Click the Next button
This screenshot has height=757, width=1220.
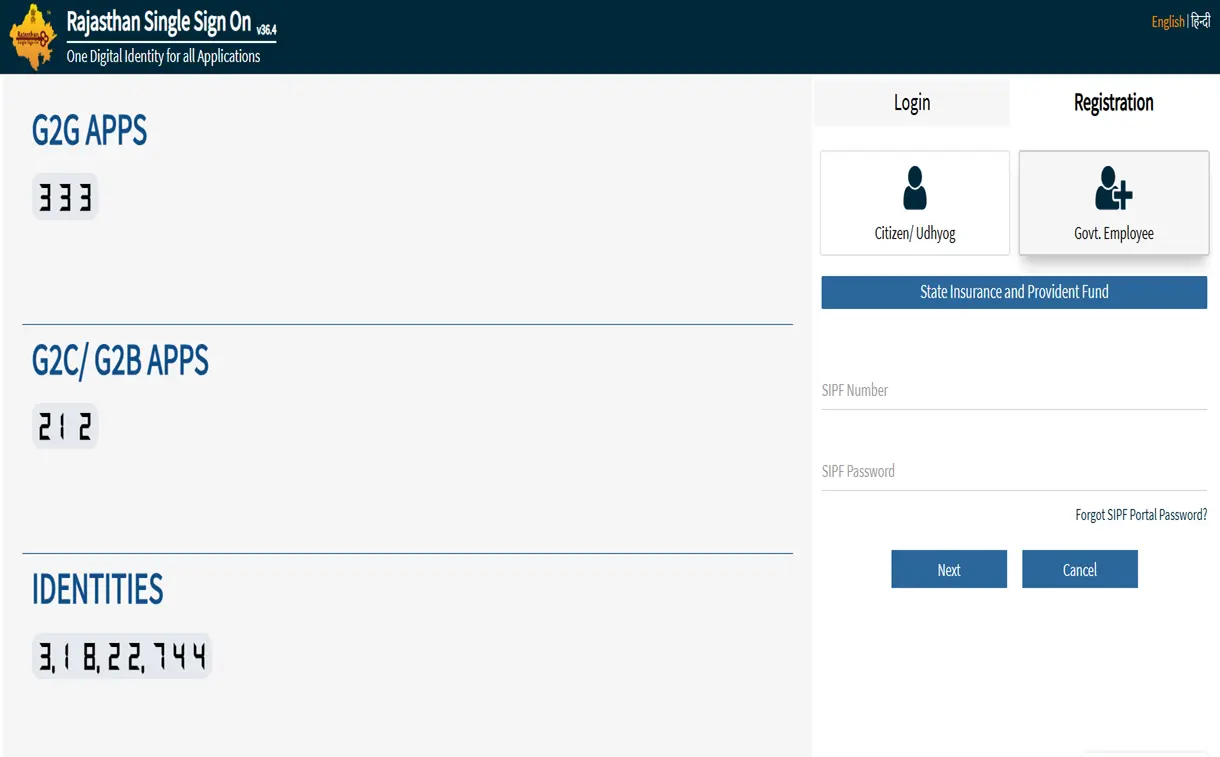point(949,569)
